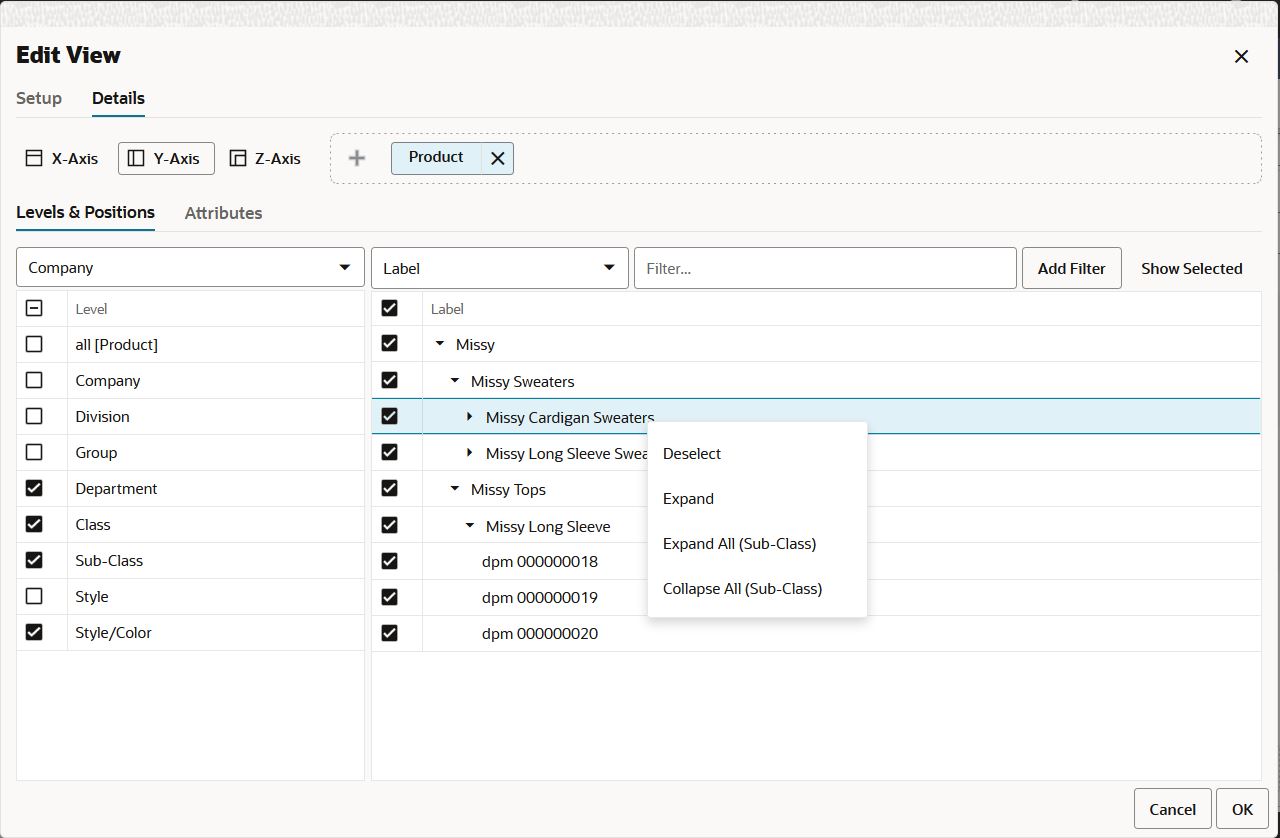Select the Y-Axis layout button

166,158
